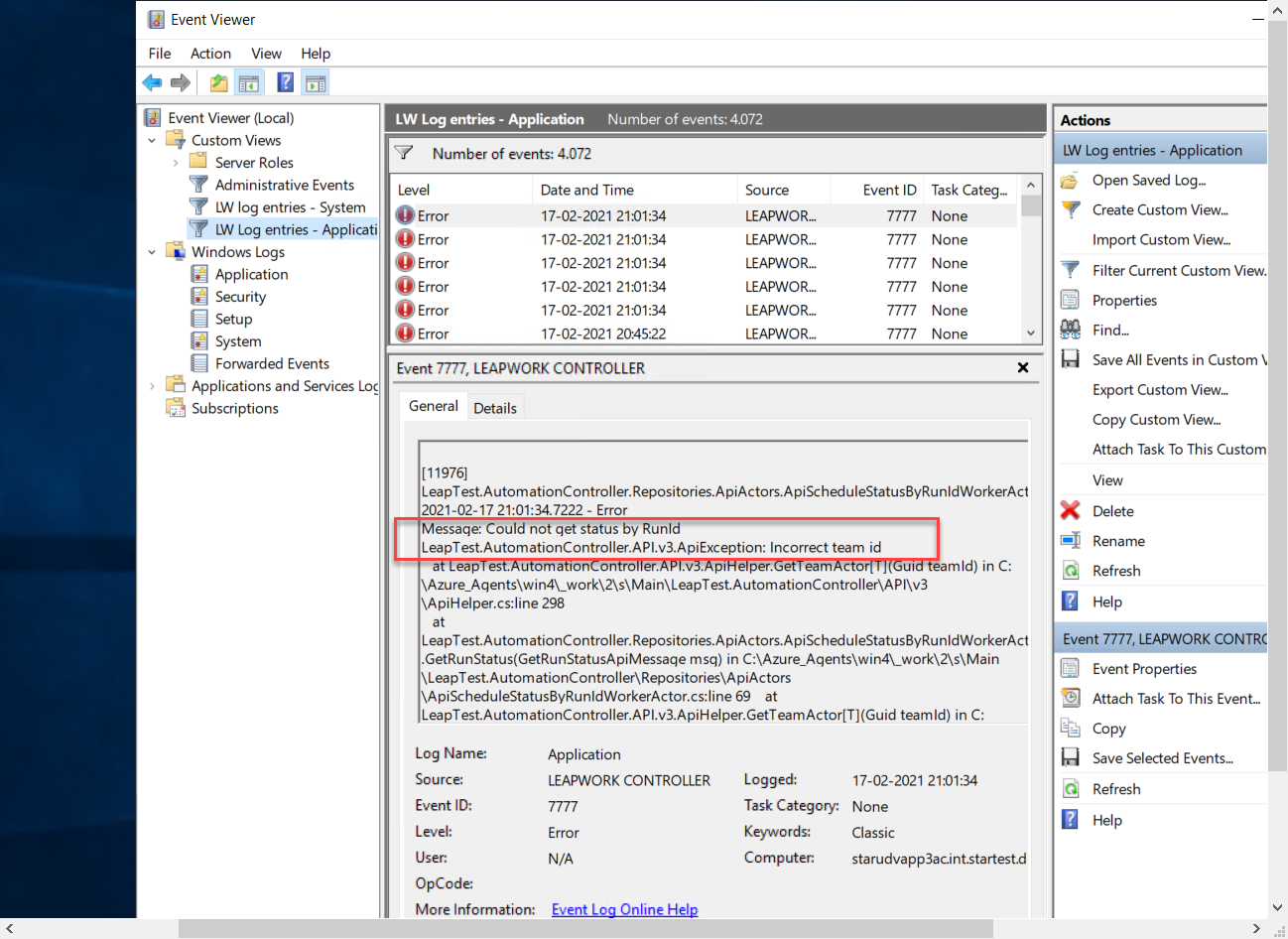
Task: Open the Action menu
Action: [210, 54]
